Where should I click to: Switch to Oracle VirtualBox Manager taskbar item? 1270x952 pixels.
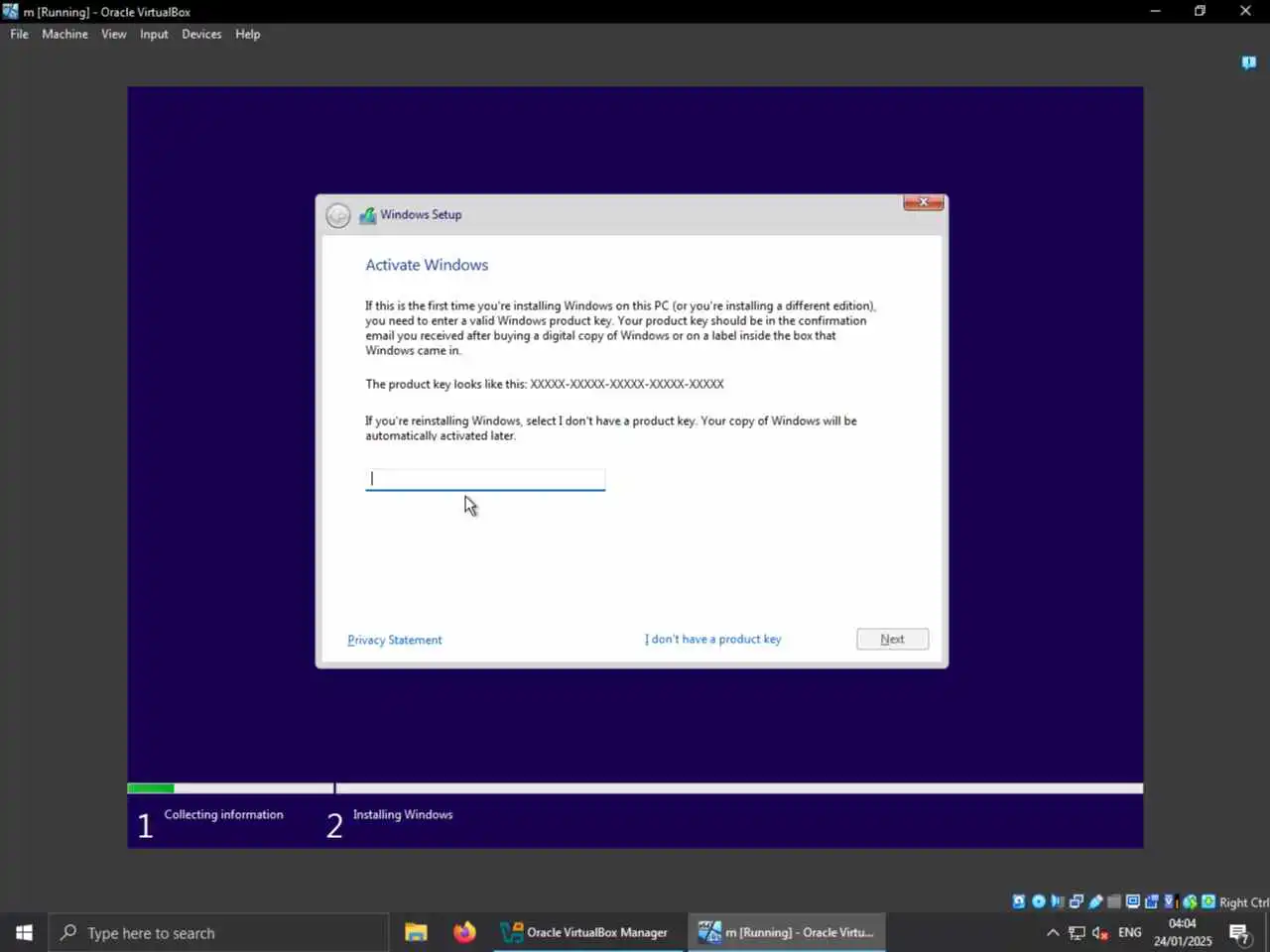point(587,932)
